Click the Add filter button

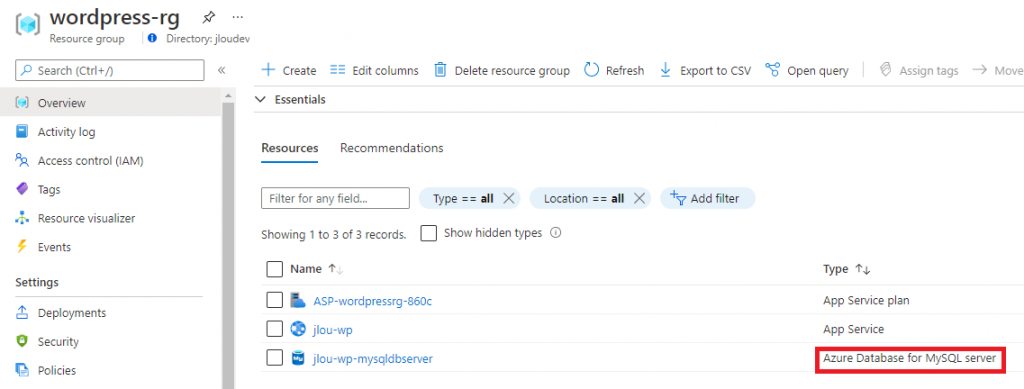(707, 198)
